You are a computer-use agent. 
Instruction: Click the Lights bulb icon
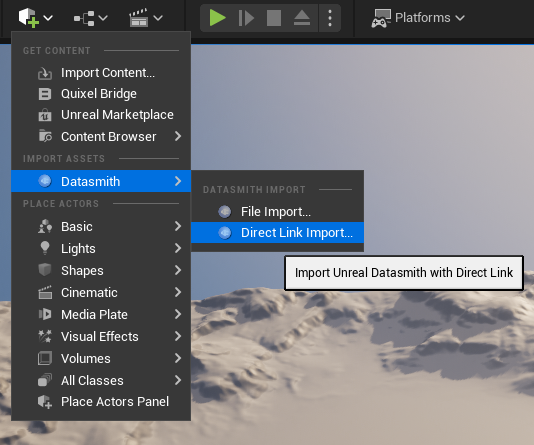pyautogui.click(x=45, y=248)
